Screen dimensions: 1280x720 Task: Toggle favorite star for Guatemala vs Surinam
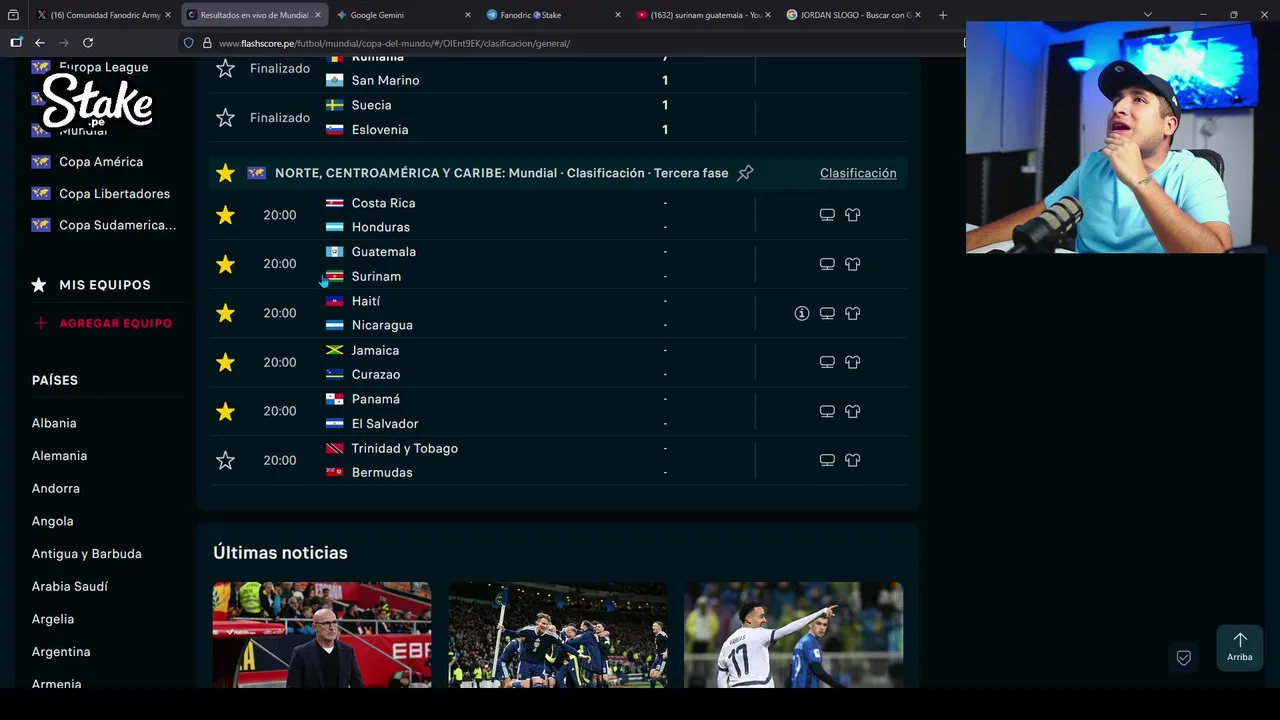(225, 264)
